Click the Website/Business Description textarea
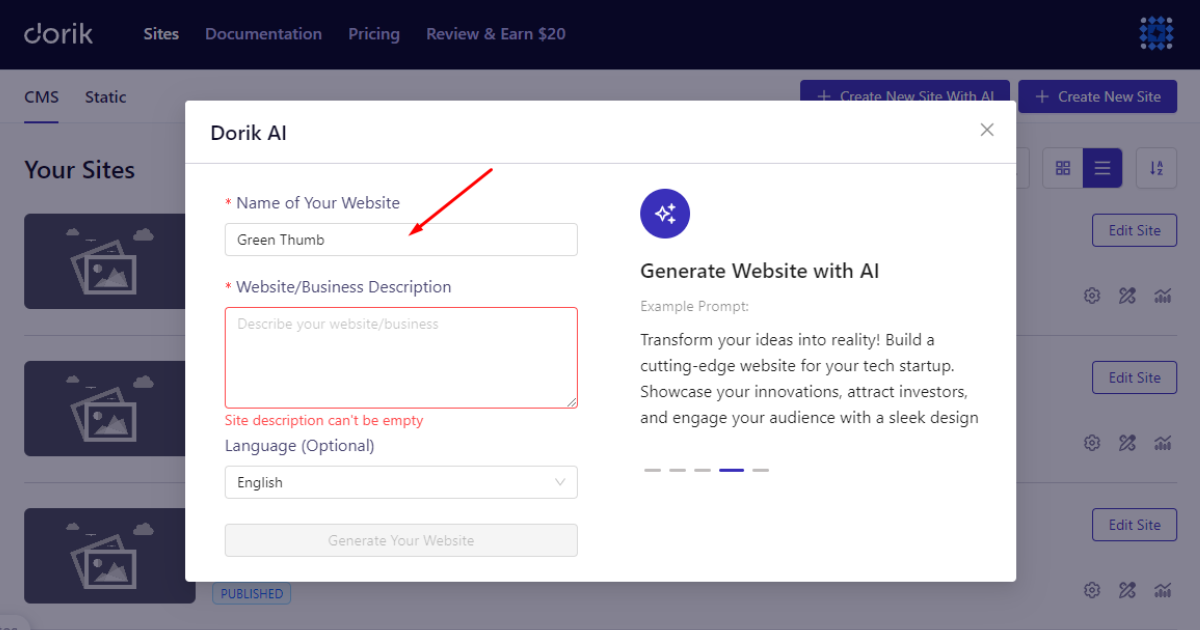 tap(401, 358)
